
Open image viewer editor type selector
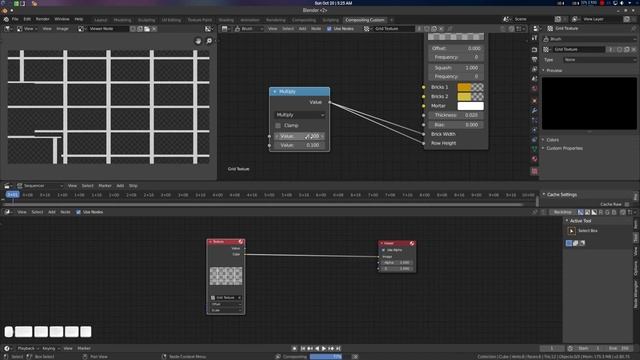[7, 29]
